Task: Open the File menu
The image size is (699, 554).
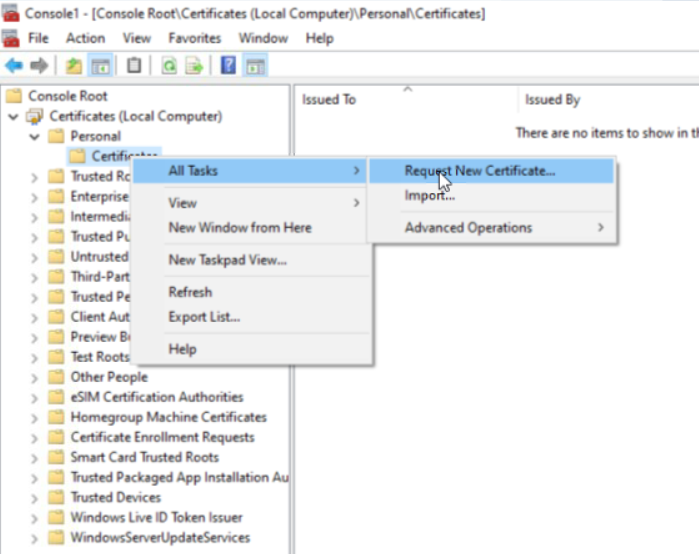Action: [x=38, y=38]
